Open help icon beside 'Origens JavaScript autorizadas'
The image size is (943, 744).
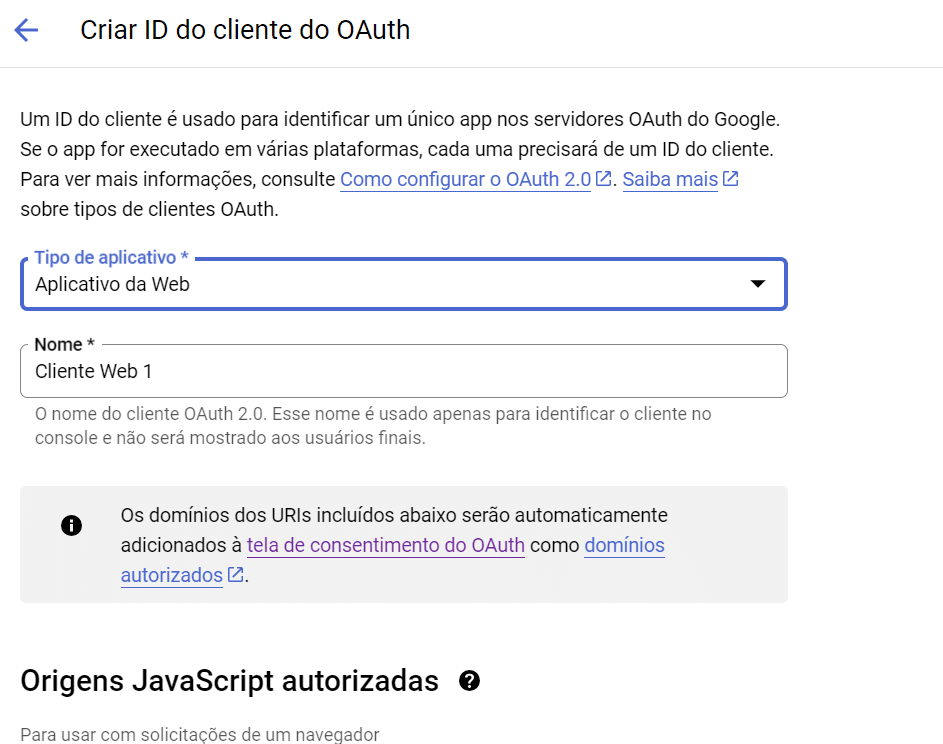469,681
